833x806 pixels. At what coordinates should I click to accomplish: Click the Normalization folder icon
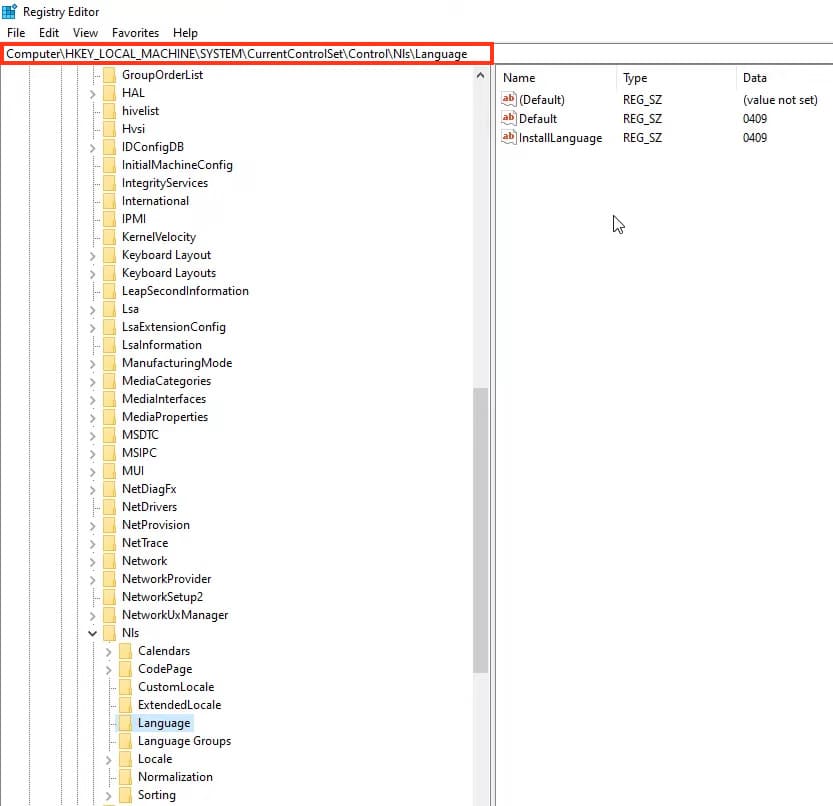coord(125,777)
